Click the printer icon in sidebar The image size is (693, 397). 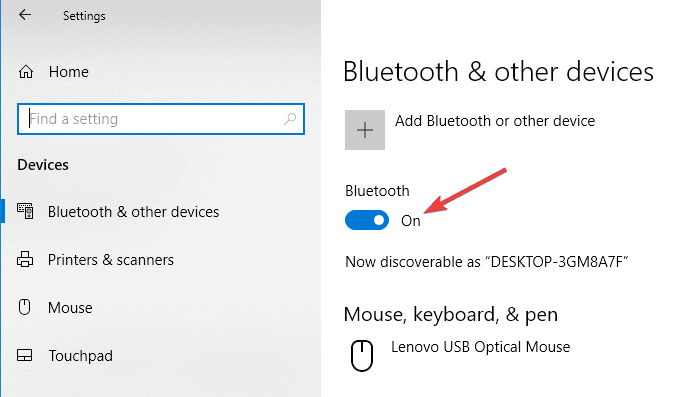click(x=25, y=260)
